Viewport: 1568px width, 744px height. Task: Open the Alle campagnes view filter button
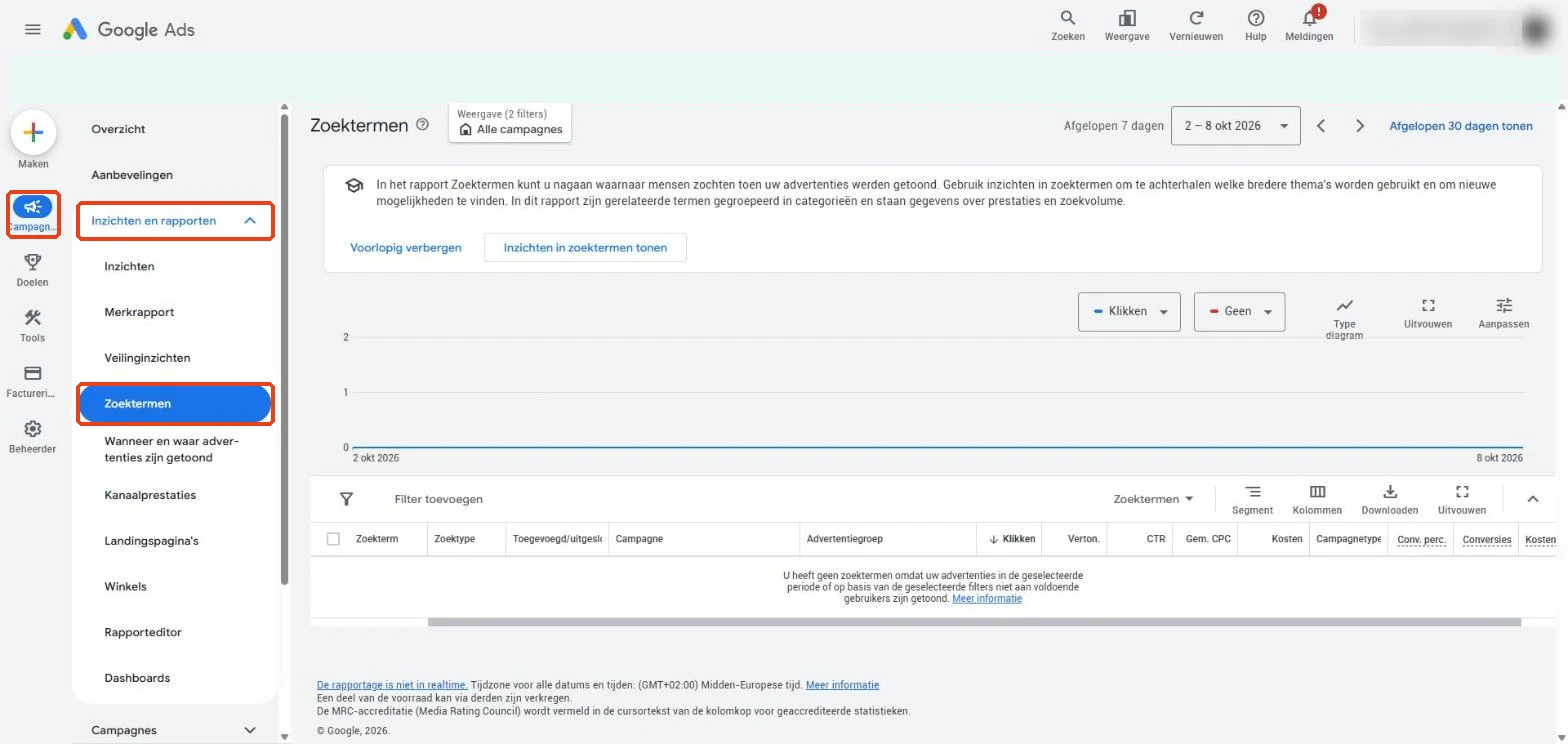coord(510,122)
